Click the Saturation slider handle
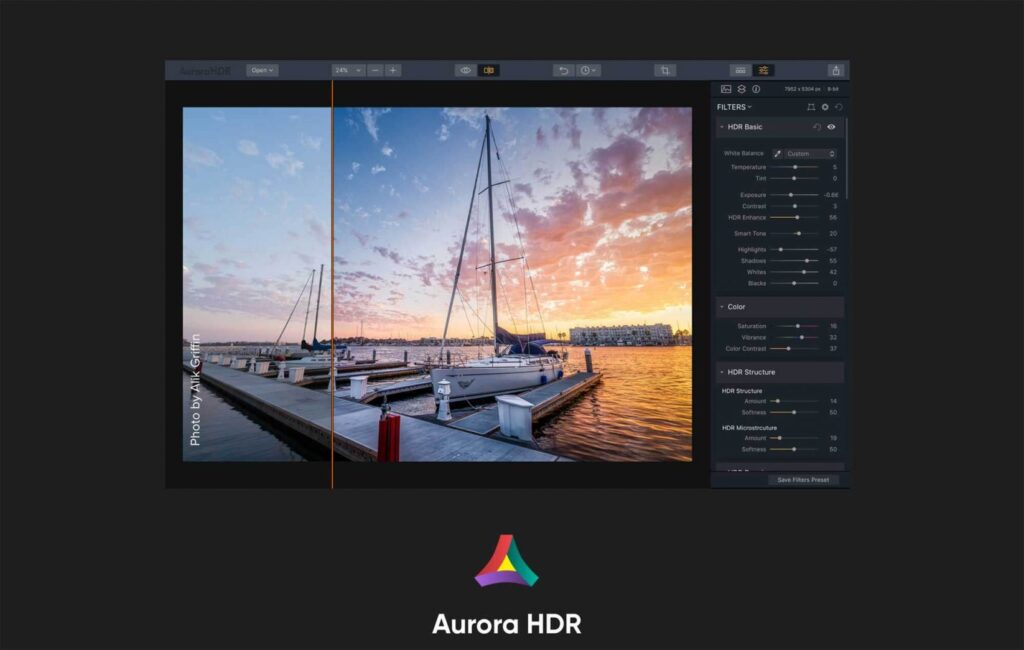The height and width of the screenshot is (650, 1024). pyautogui.click(x=798, y=326)
